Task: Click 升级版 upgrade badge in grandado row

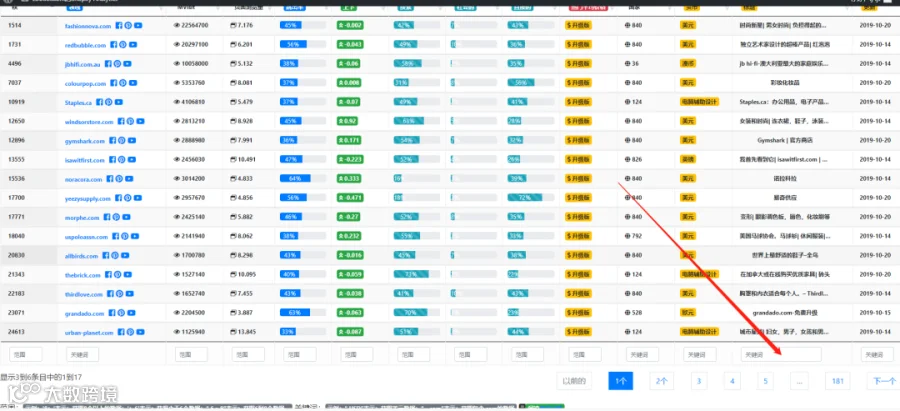Action: (579, 313)
